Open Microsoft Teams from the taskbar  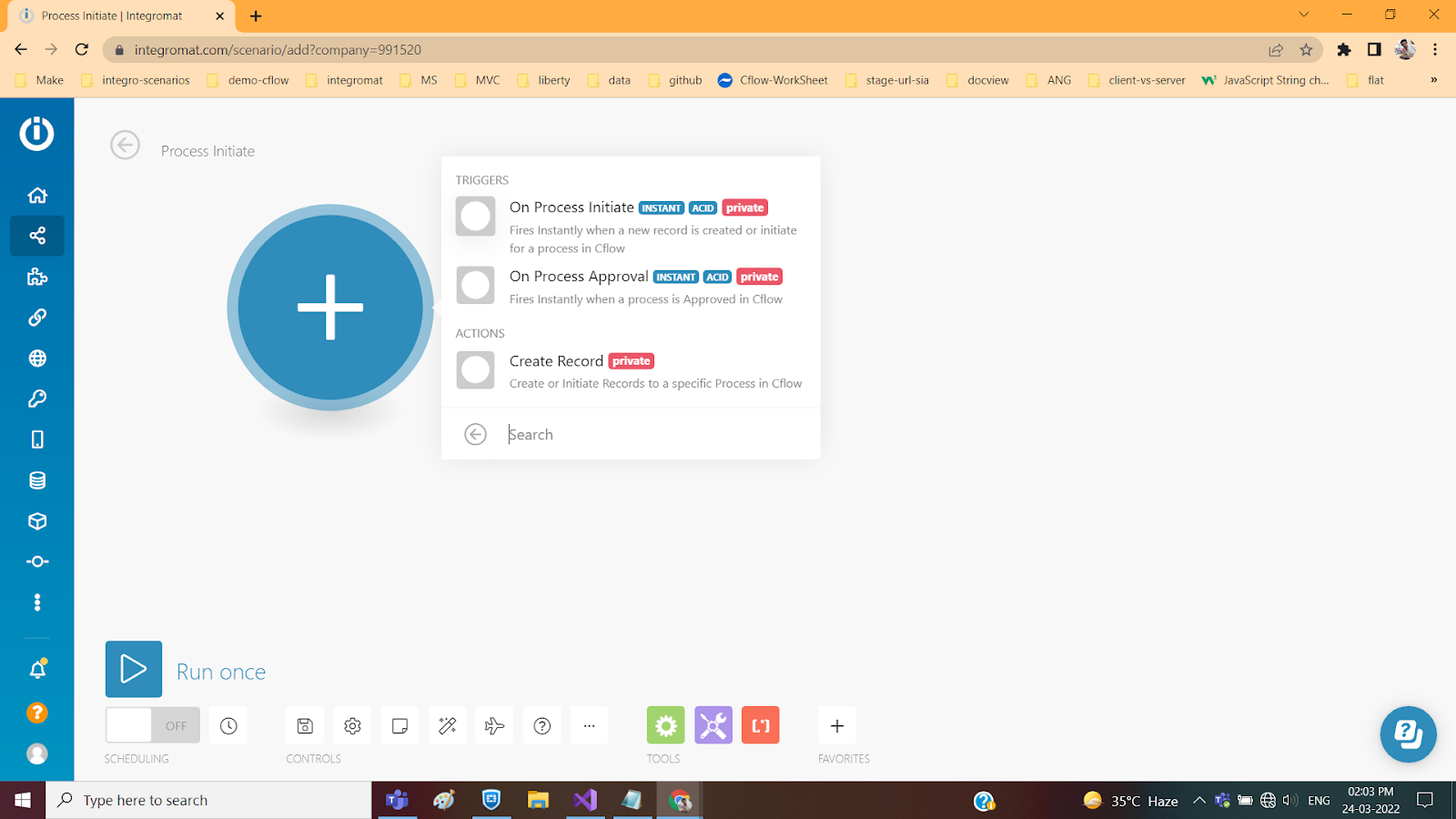coord(397,800)
